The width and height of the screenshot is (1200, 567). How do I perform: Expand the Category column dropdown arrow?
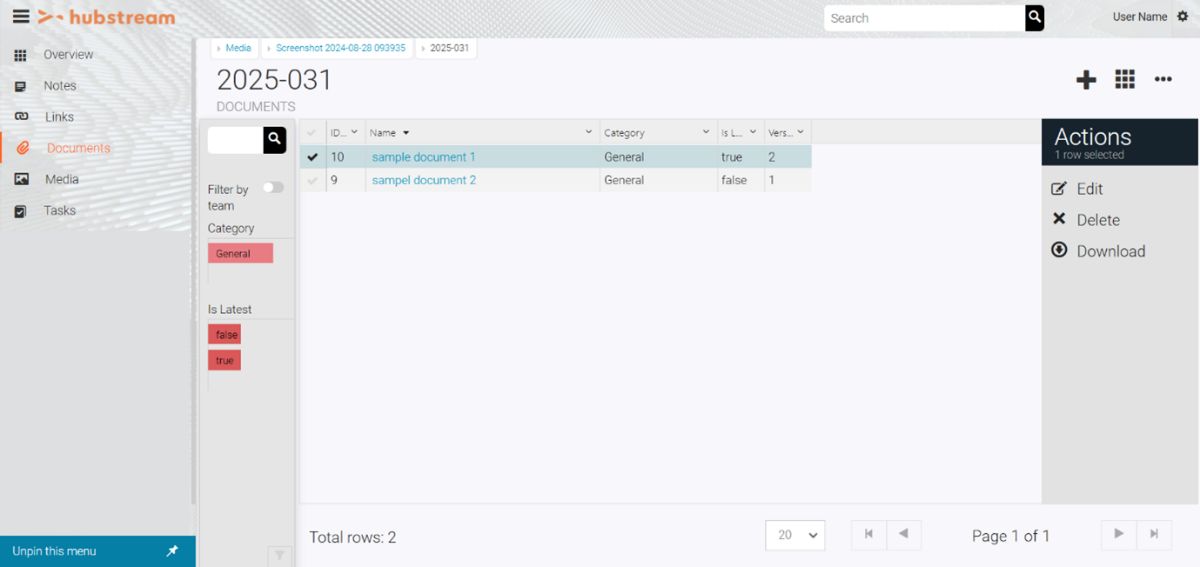click(706, 132)
